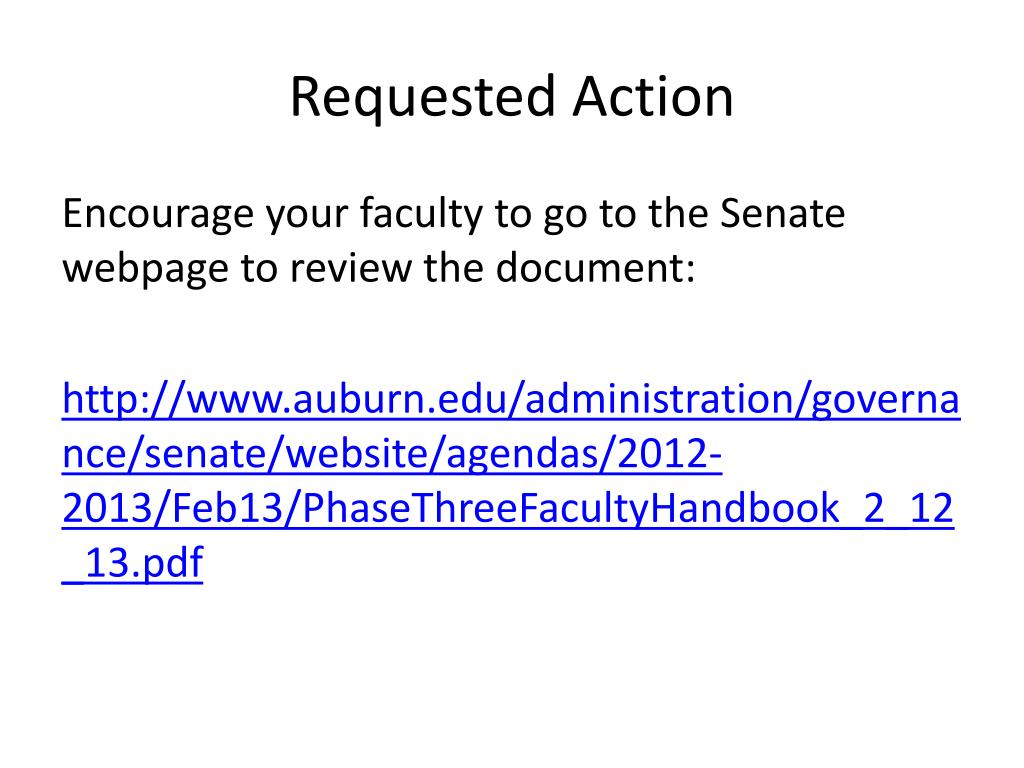Click the '2013/Feb13' segment of the link
The image size is (1024, 768).
click(x=172, y=507)
